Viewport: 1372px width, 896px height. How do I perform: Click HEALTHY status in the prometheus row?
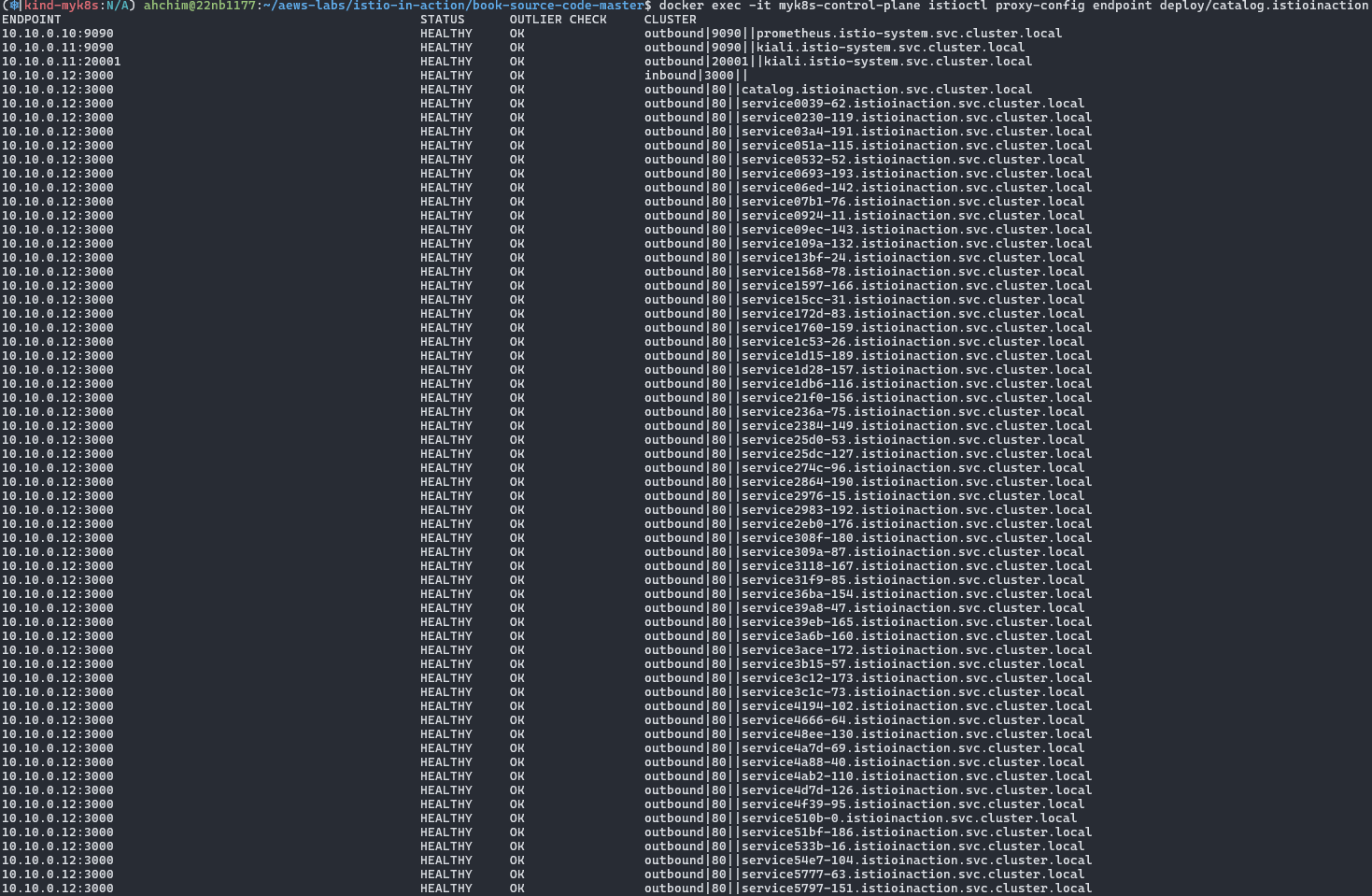coord(446,34)
